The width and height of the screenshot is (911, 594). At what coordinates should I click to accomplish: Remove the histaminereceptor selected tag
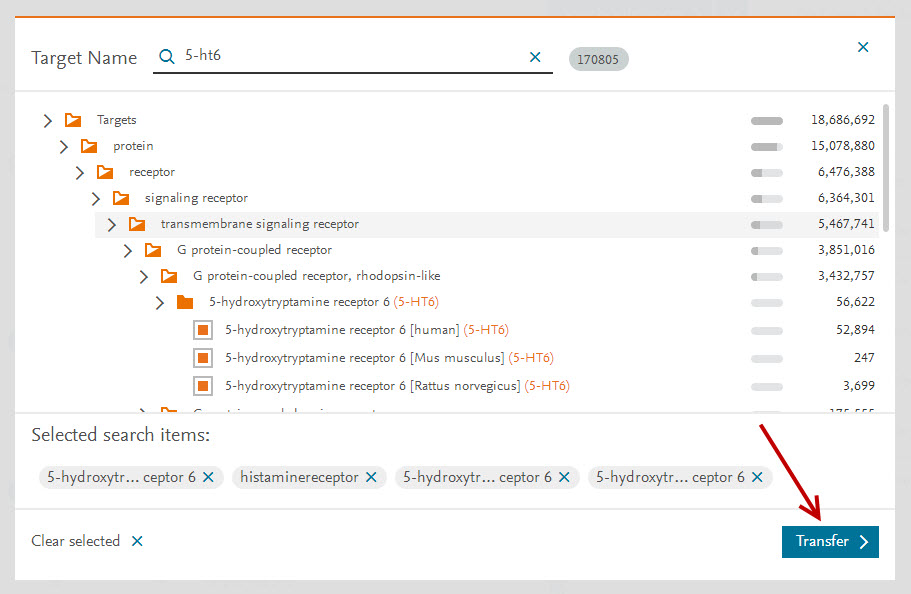371,478
